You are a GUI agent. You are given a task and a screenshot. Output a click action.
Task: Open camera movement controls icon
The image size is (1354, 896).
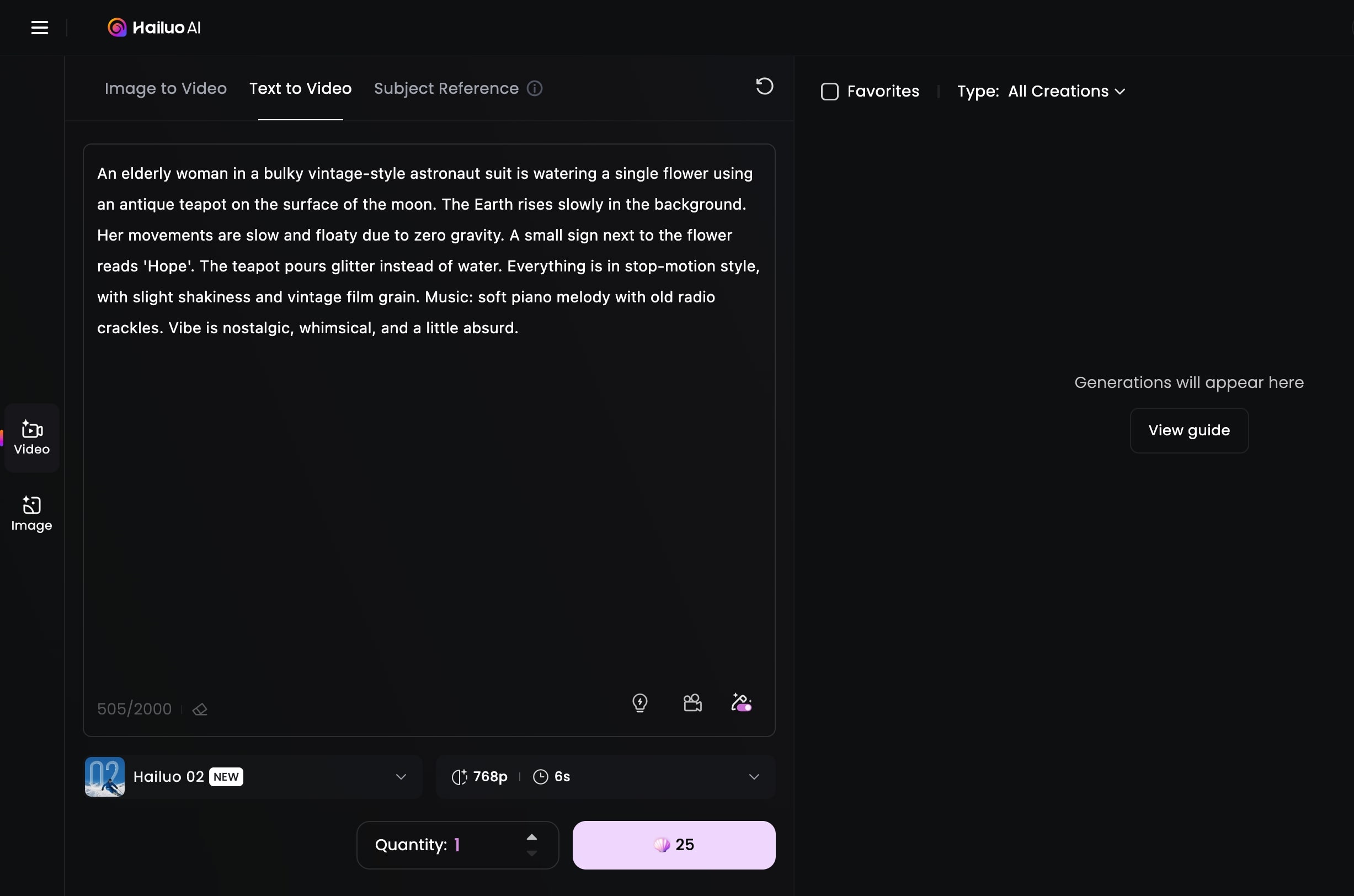point(692,702)
